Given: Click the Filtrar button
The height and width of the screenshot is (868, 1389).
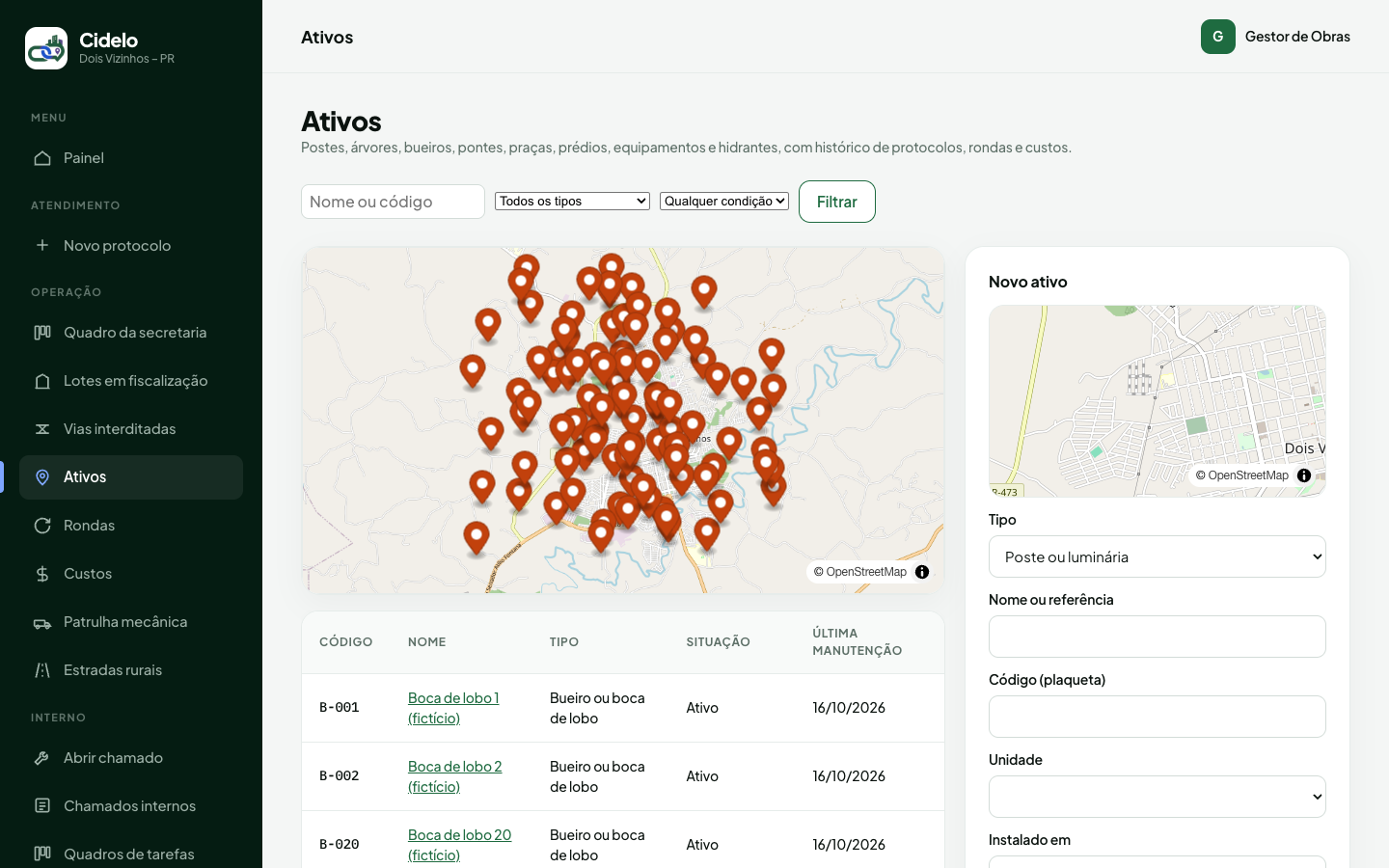Looking at the screenshot, I should [x=837, y=202].
